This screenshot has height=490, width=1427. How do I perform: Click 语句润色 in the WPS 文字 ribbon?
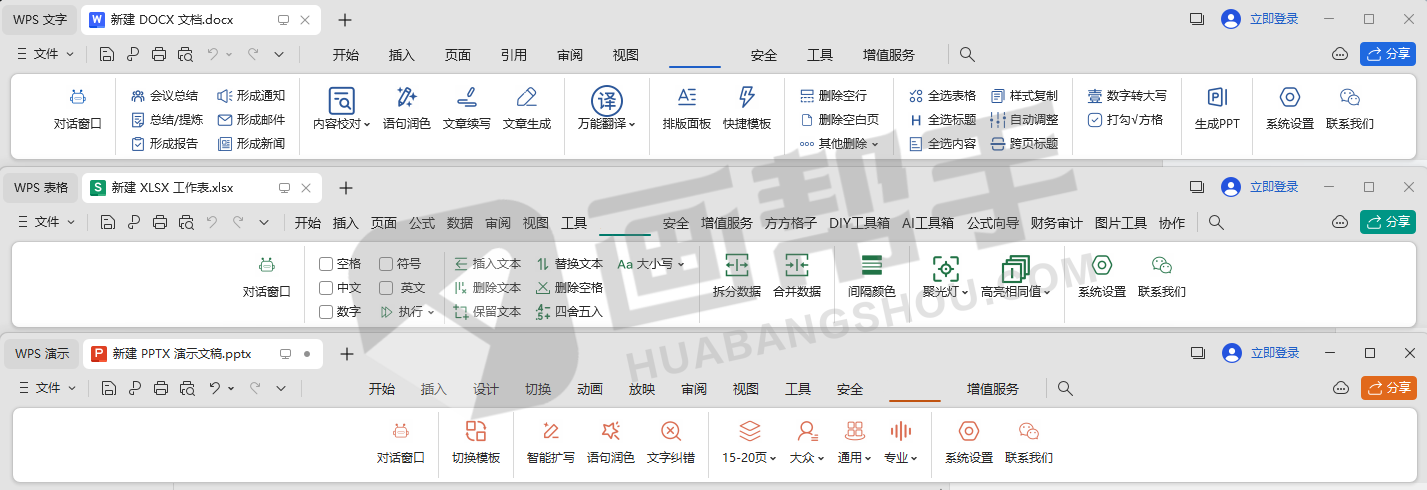[x=407, y=110]
